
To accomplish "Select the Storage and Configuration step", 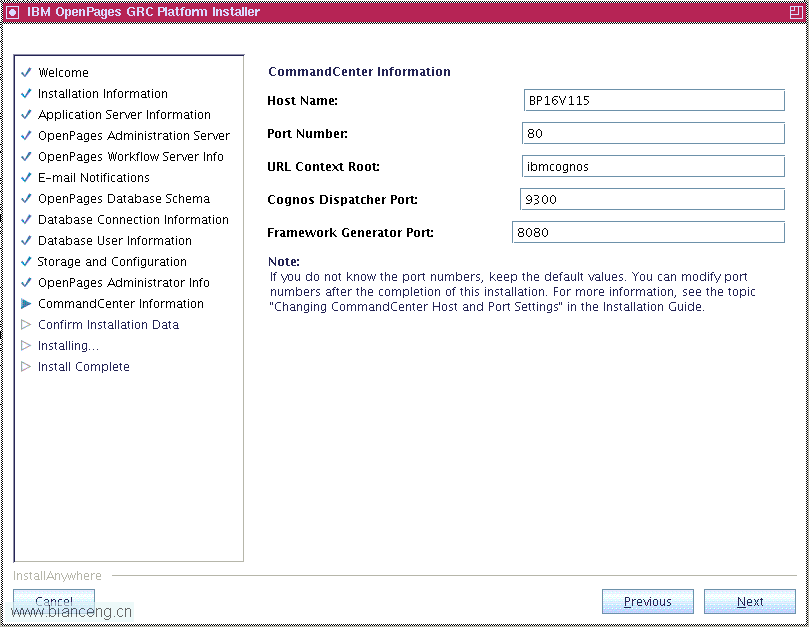I will (112, 262).
